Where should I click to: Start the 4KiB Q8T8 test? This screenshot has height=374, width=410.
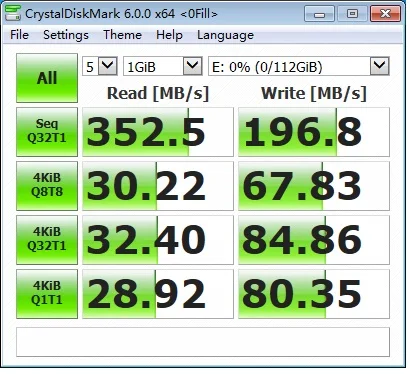(47, 186)
